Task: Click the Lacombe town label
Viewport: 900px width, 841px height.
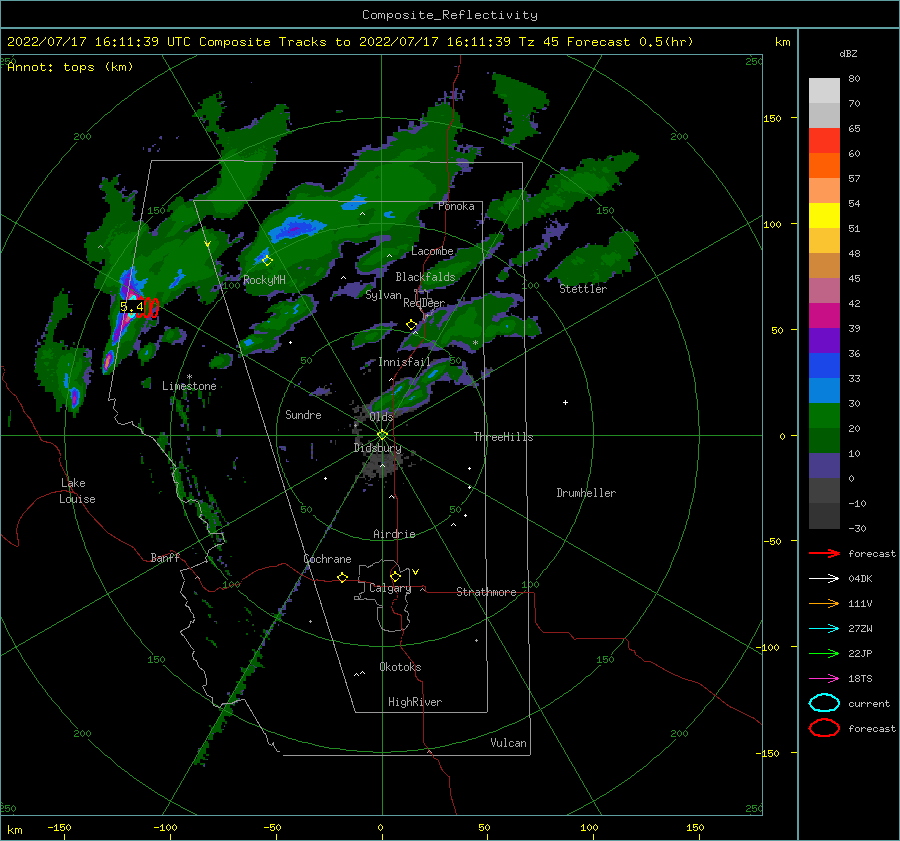Action: [432, 251]
